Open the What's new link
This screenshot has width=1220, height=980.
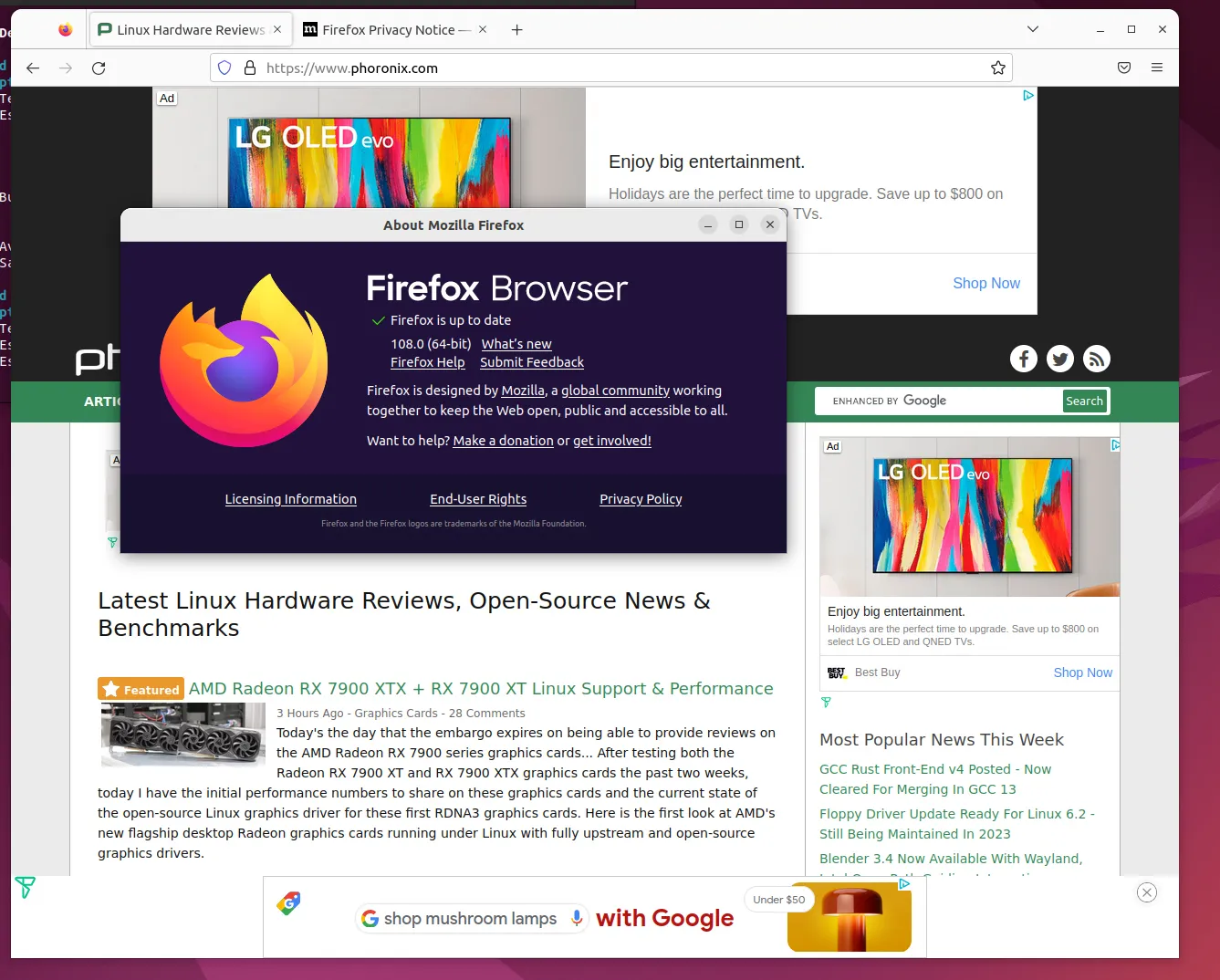coord(516,344)
